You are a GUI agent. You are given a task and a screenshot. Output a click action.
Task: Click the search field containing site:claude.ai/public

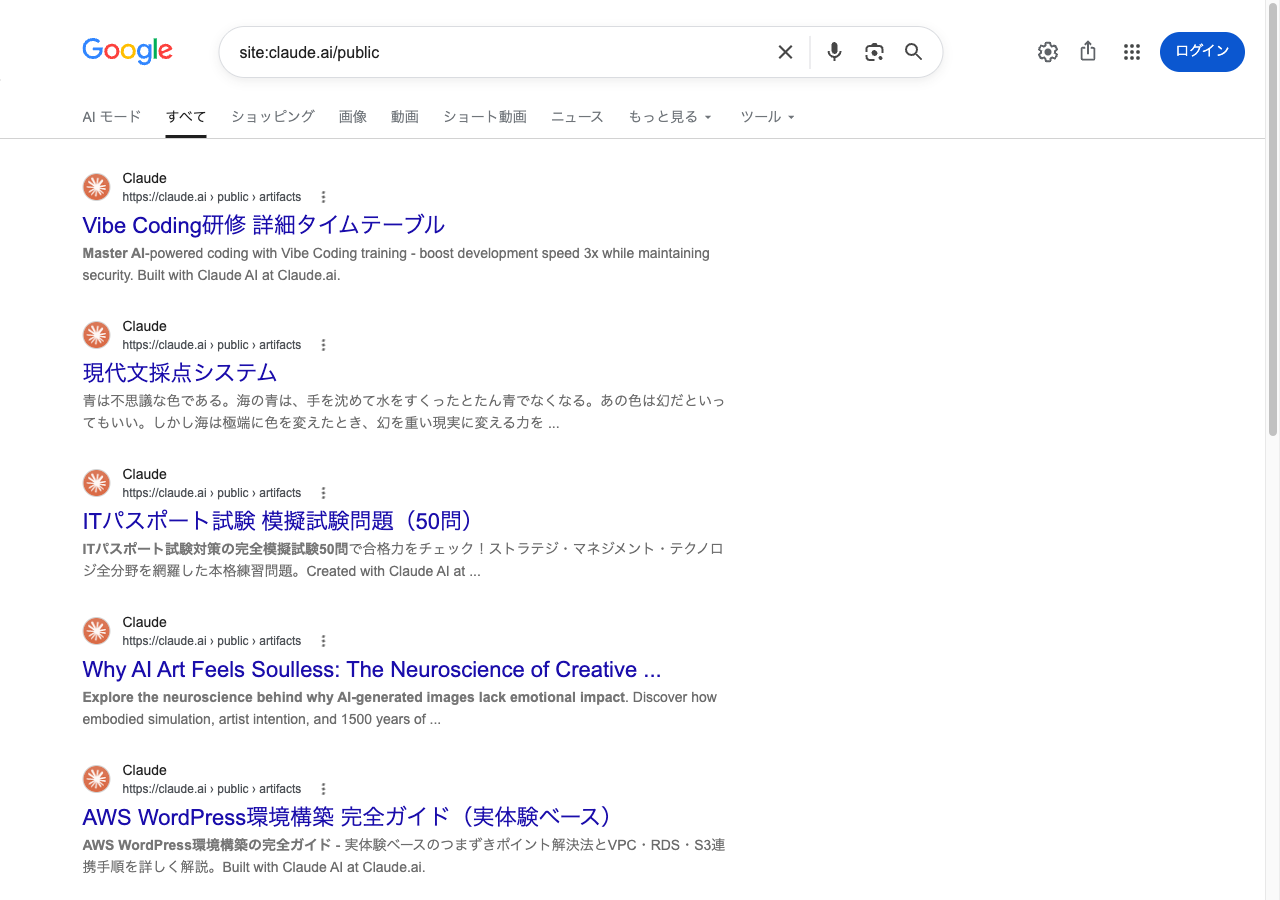coord(500,52)
